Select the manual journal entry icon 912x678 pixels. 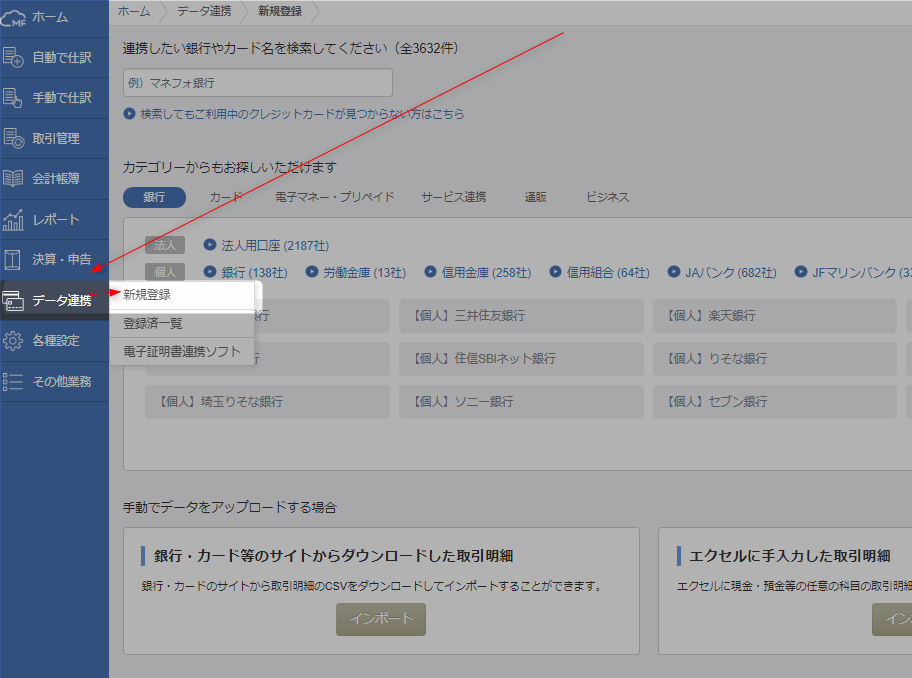click(14, 98)
